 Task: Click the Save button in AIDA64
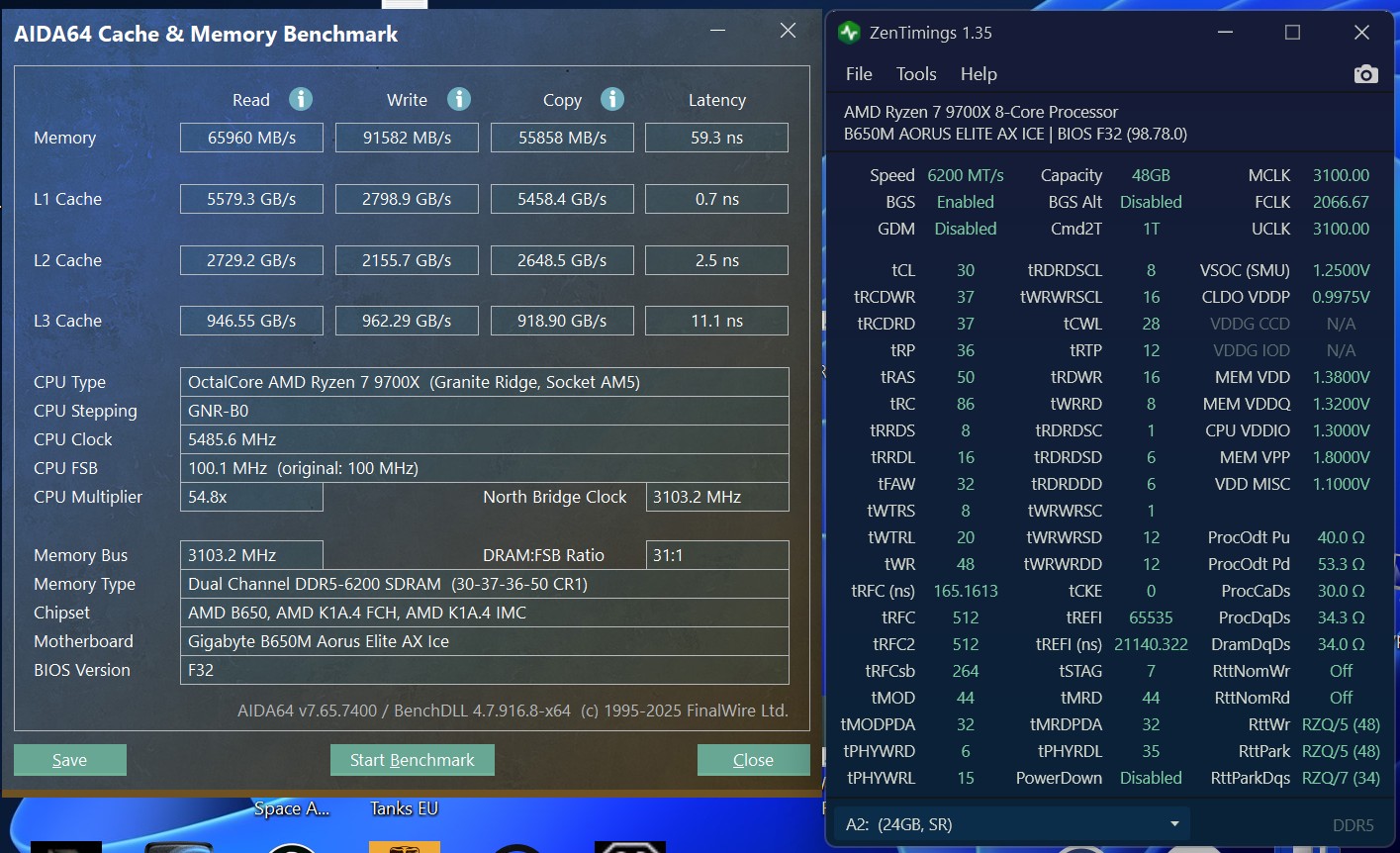pos(70,760)
